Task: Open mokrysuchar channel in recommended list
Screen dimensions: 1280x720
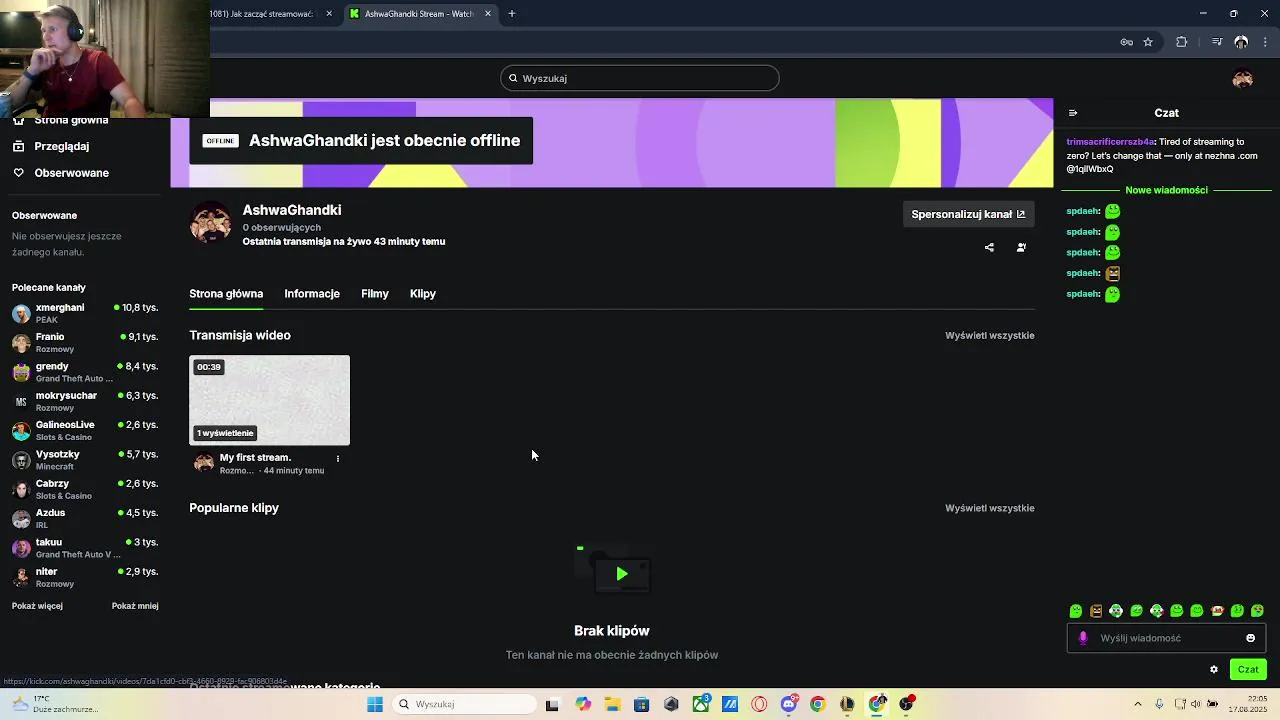Action: click(85, 402)
